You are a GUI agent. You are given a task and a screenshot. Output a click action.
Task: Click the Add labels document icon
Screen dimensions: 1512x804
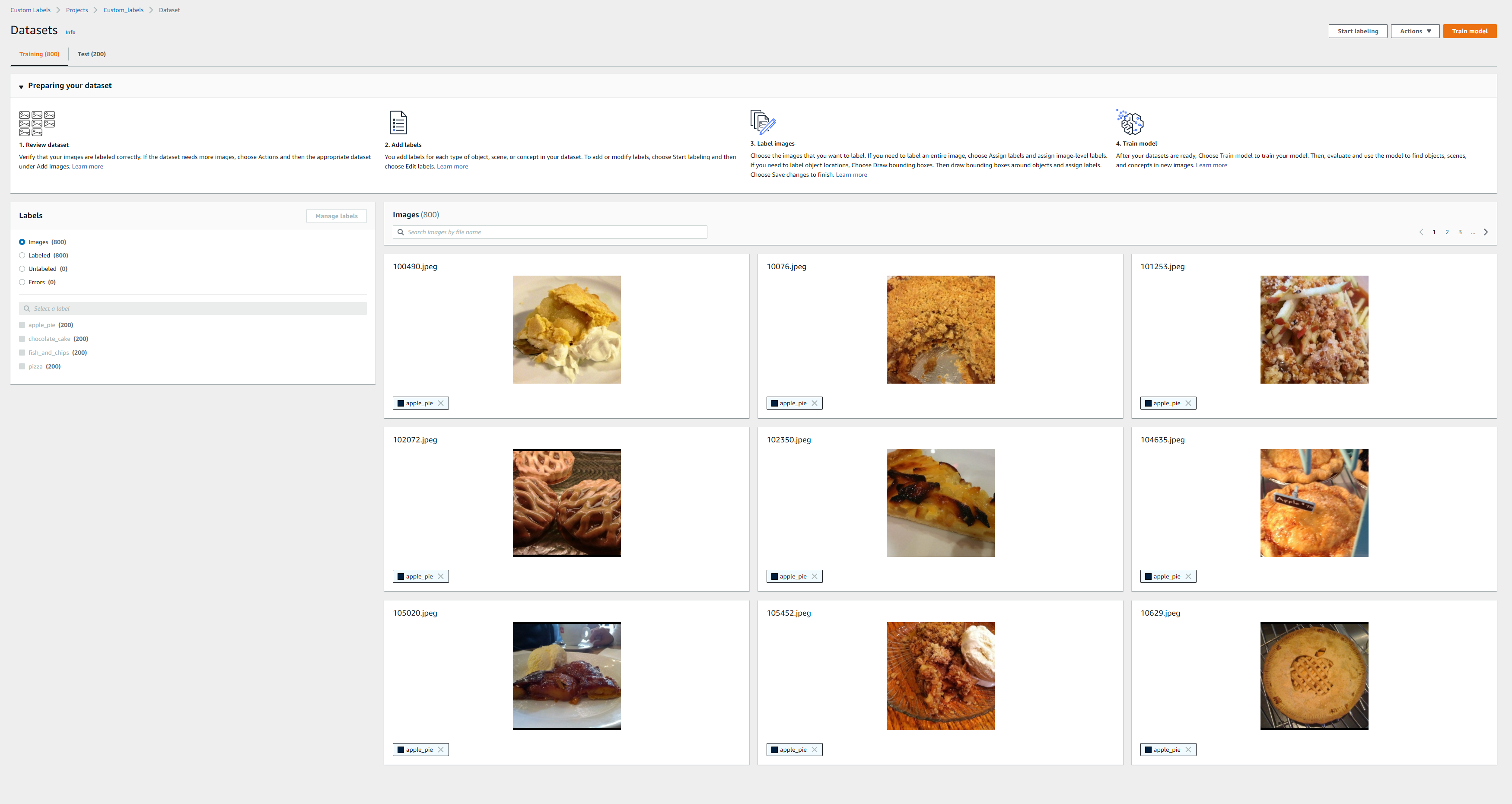[398, 123]
